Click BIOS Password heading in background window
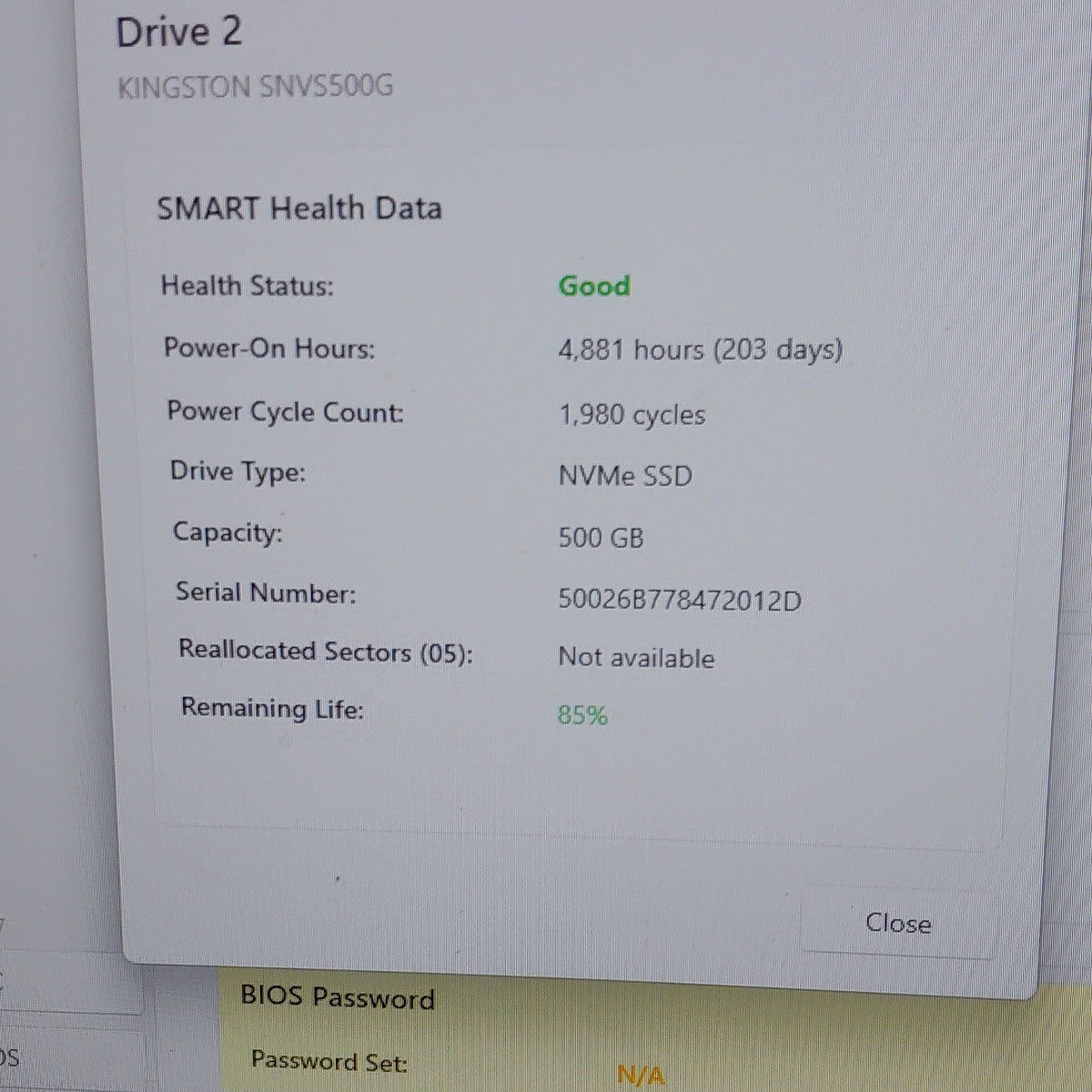This screenshot has height=1092, width=1092. pos(338,997)
